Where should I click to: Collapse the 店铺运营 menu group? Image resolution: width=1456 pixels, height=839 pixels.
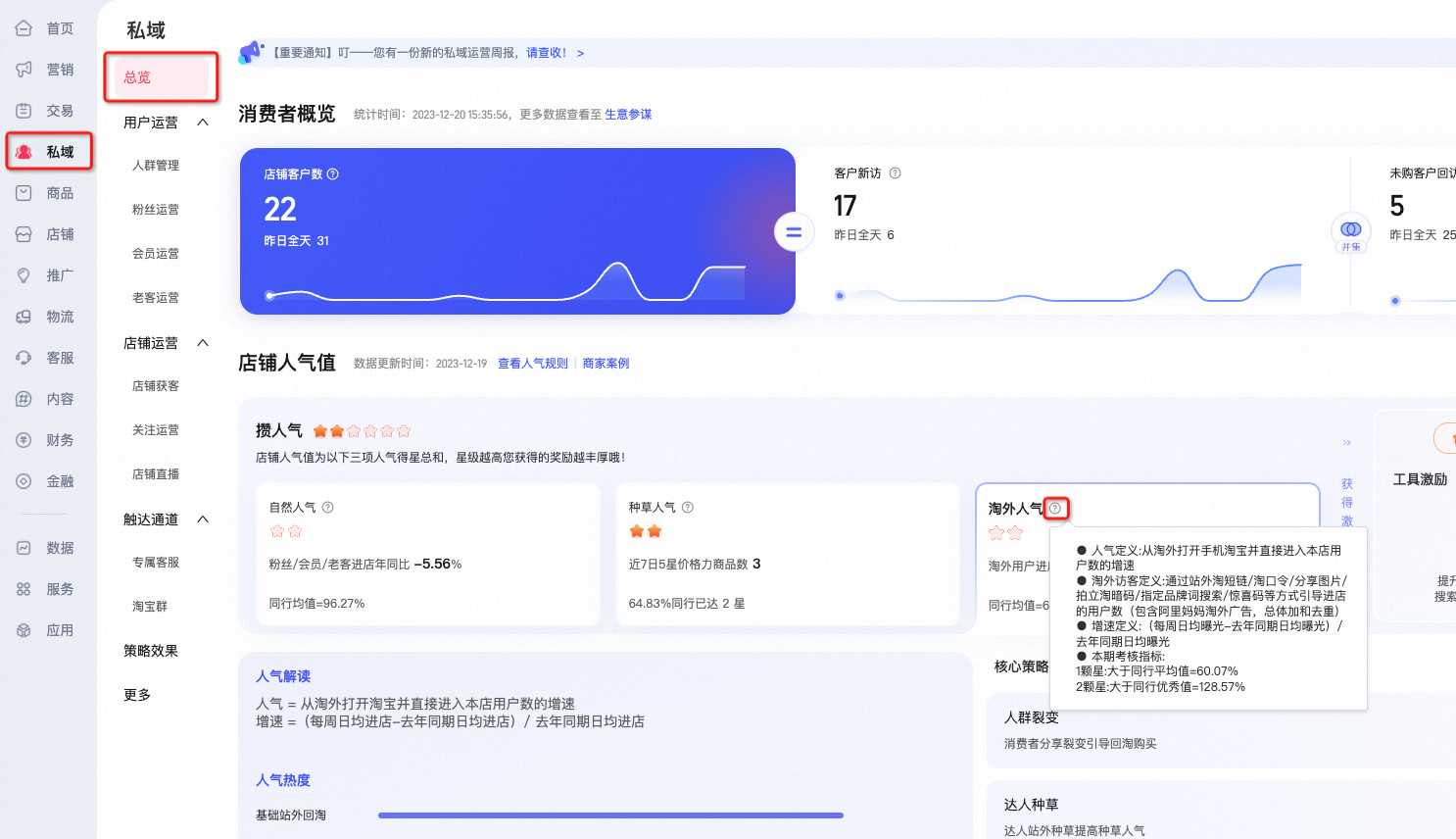pyautogui.click(x=203, y=343)
